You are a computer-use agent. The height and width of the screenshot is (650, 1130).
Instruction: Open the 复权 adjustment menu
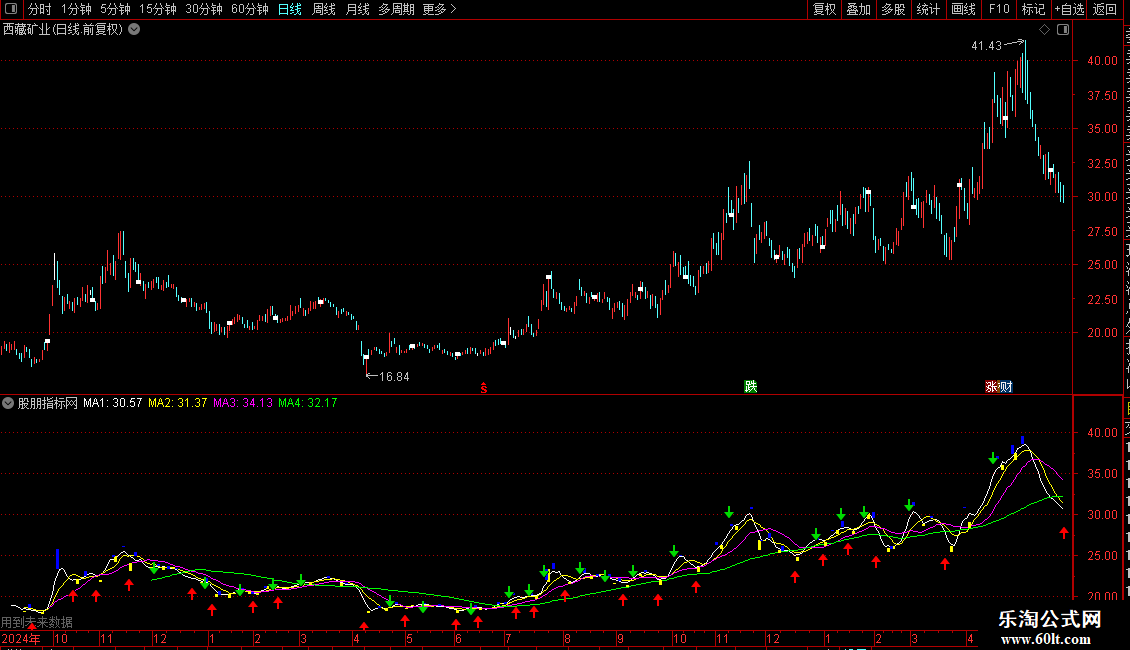click(824, 9)
